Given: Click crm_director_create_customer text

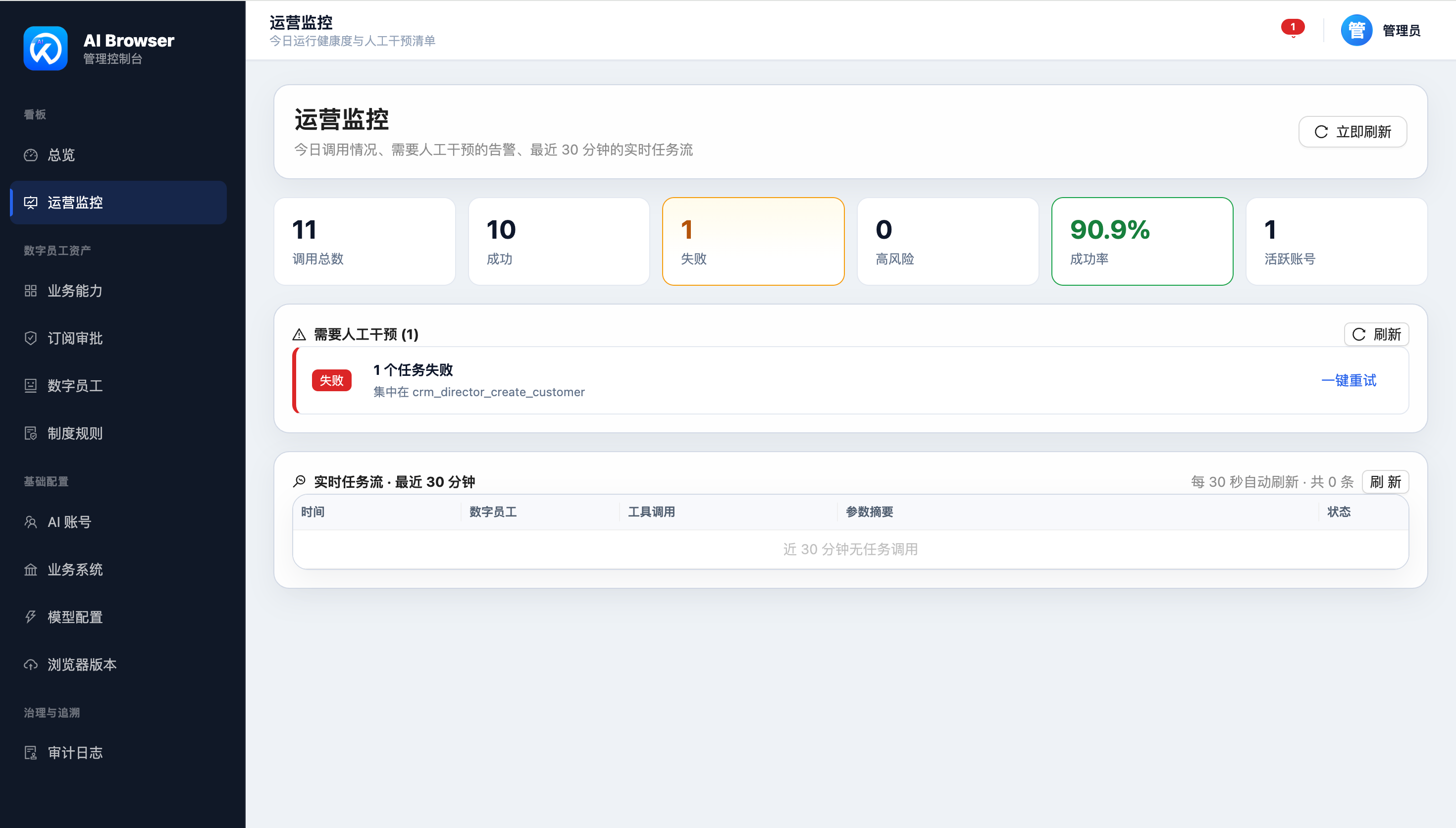Looking at the screenshot, I should [x=499, y=392].
